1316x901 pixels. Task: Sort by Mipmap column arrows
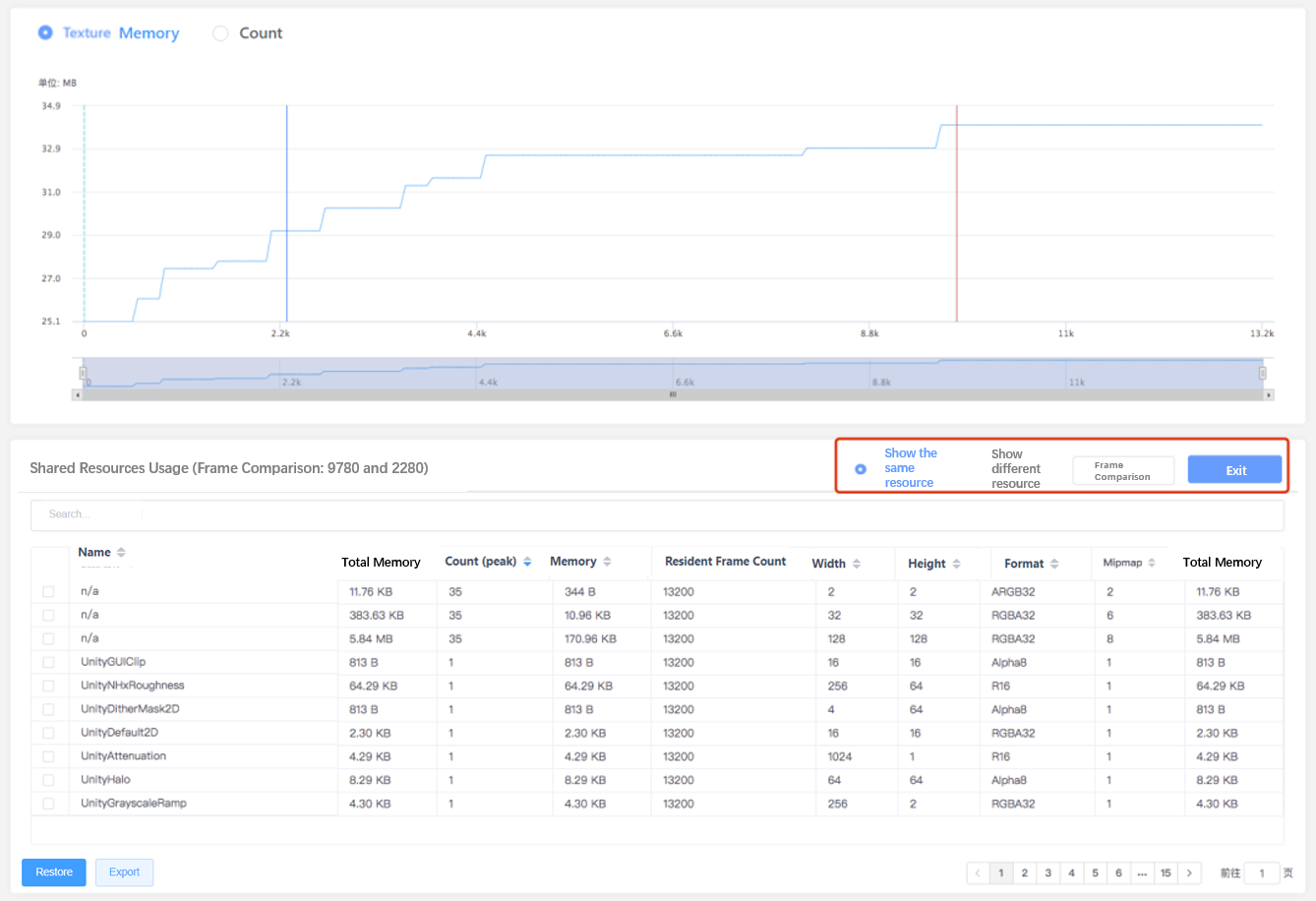click(1152, 563)
